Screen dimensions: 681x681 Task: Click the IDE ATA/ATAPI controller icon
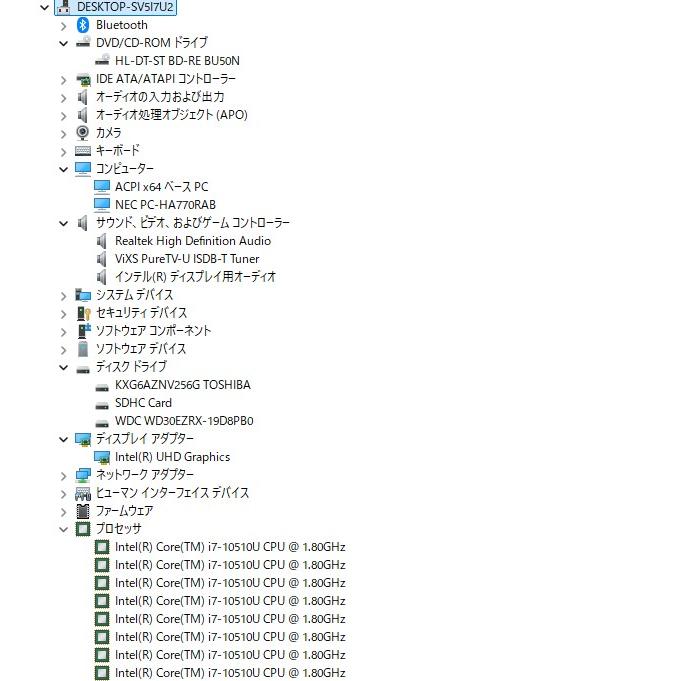[83, 79]
